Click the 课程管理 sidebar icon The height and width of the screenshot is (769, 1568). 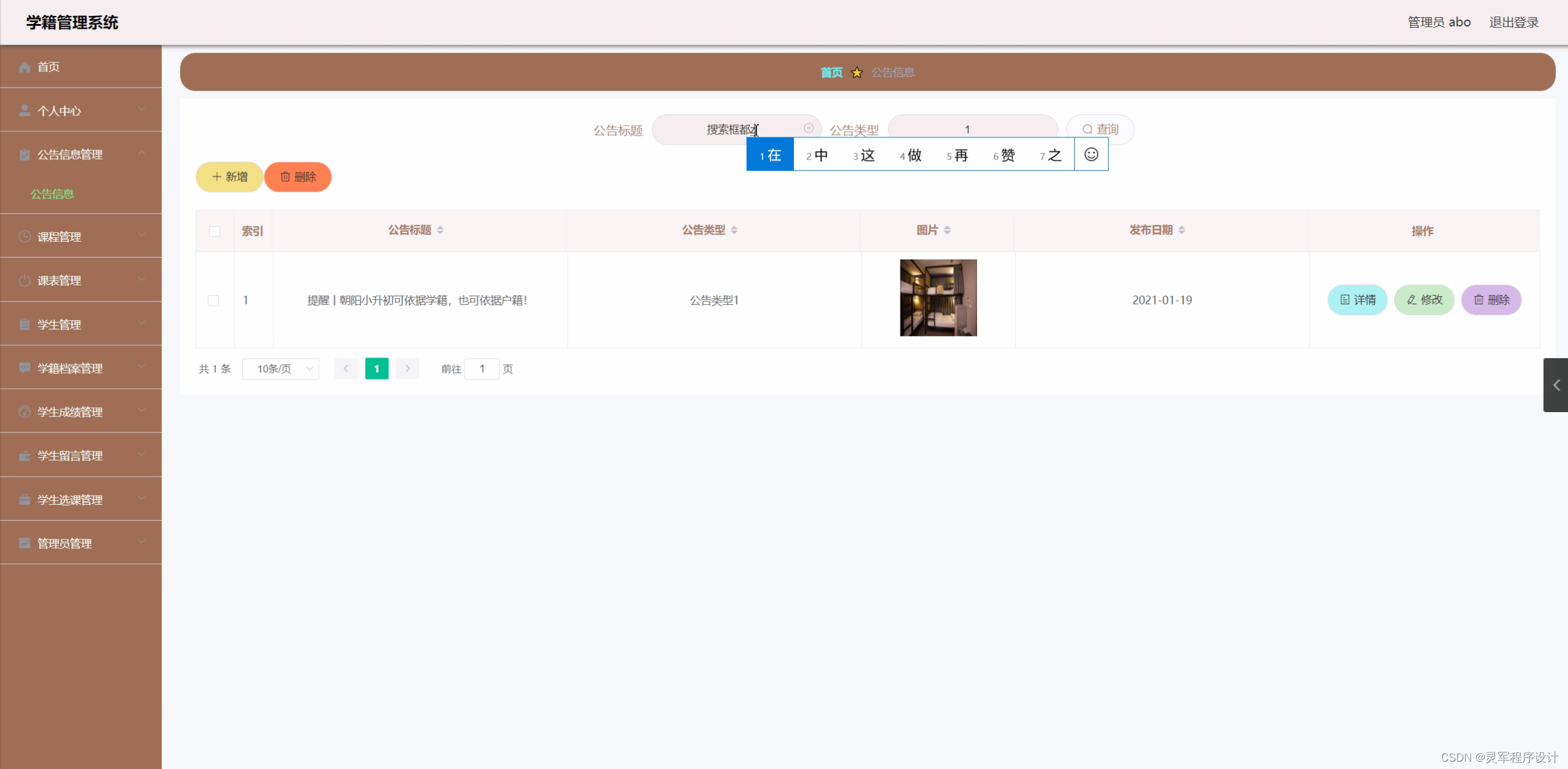pyautogui.click(x=24, y=236)
